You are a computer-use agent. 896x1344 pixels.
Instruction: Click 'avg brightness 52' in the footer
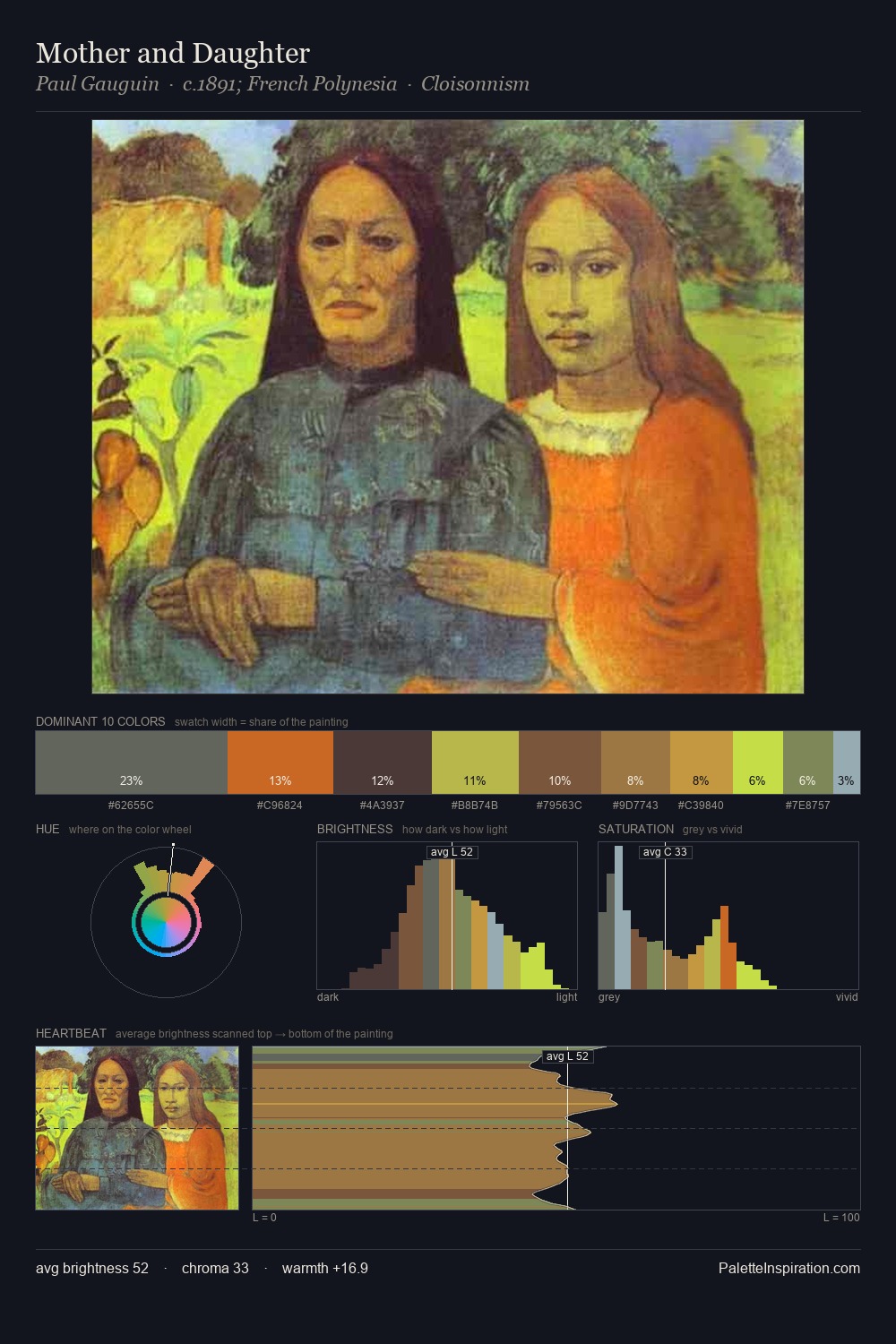pos(92,1268)
